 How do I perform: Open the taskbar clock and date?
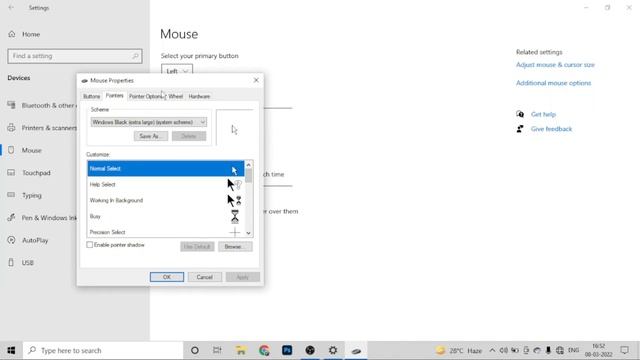[x=599, y=350]
